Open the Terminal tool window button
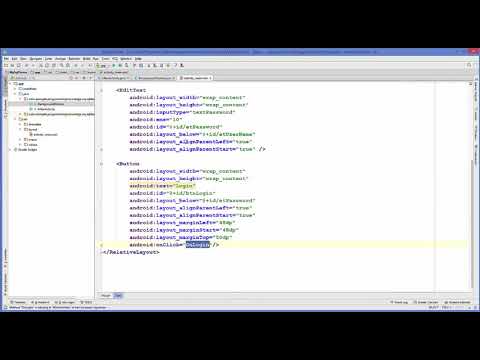Viewport: 480px width, 360px height. [x=19, y=302]
